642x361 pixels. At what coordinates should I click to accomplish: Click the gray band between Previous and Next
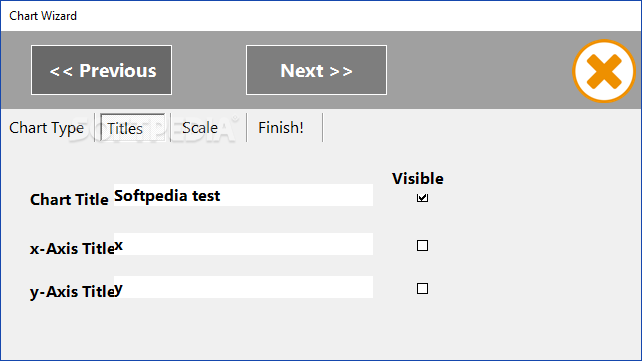(209, 70)
